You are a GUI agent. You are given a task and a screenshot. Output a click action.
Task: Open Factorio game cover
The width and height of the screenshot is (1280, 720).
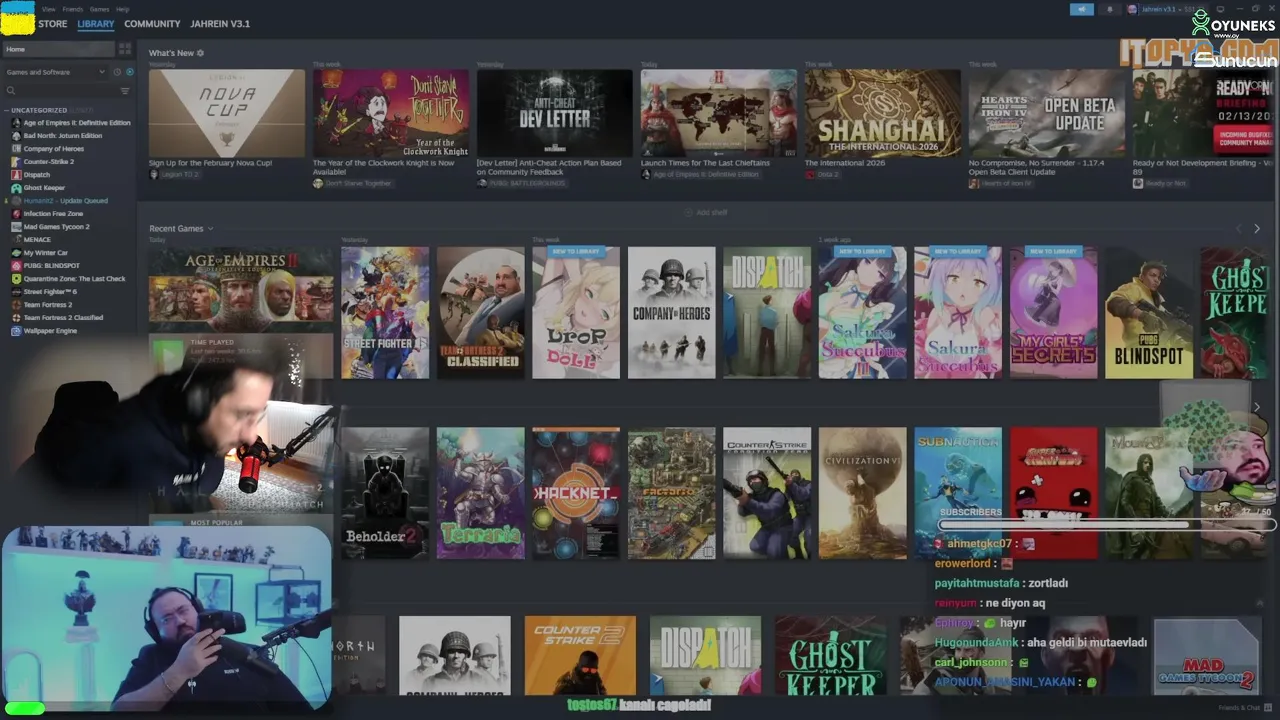671,493
